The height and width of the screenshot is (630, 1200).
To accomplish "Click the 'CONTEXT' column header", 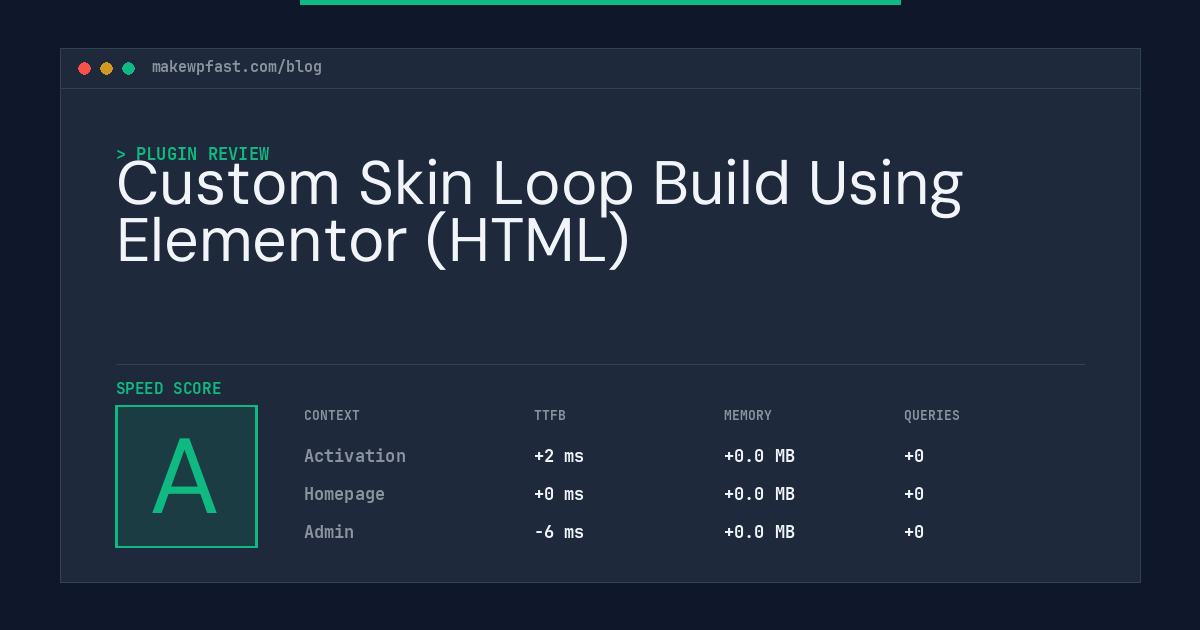I will [x=332, y=415].
